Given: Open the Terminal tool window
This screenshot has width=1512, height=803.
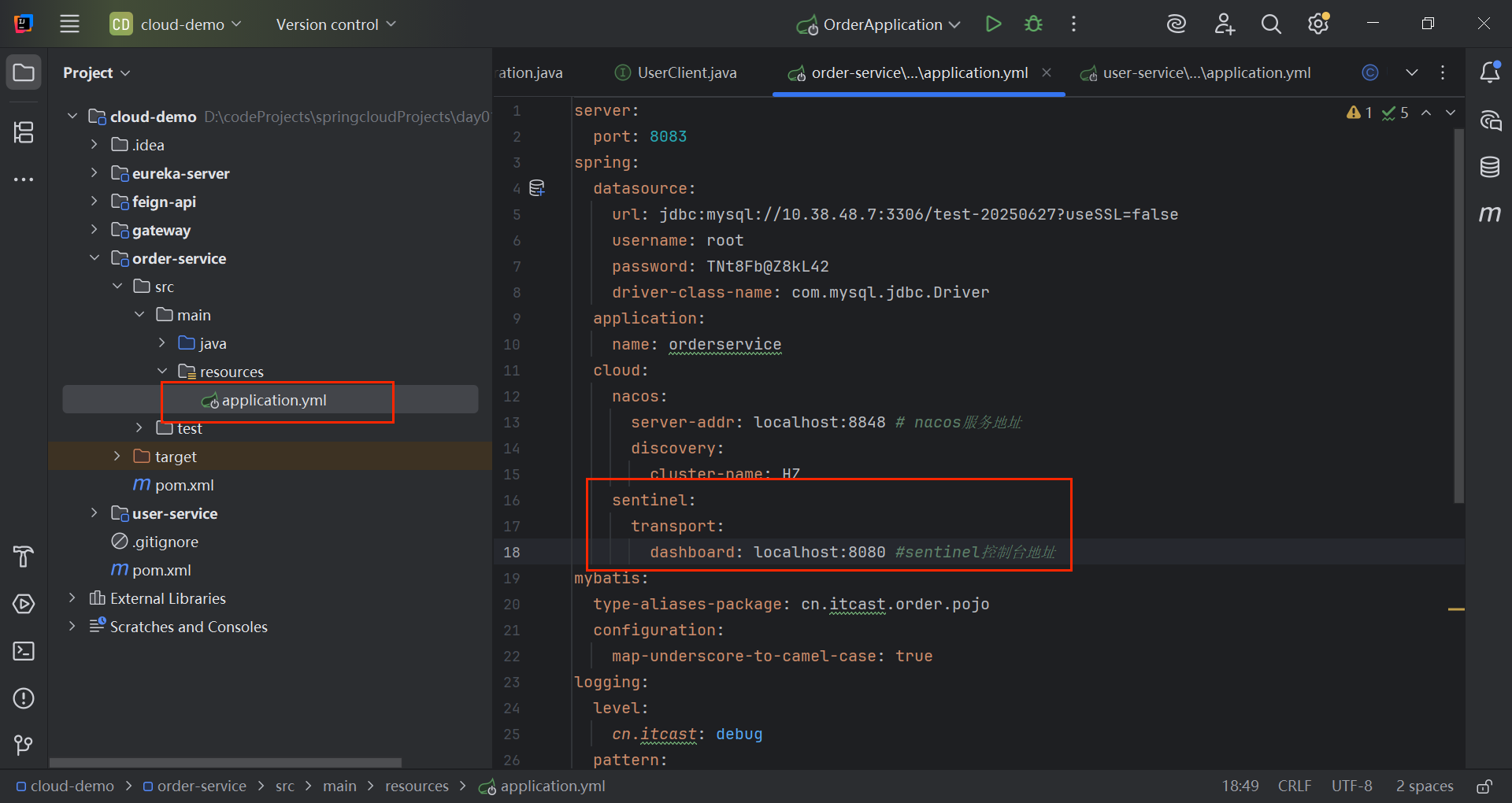Looking at the screenshot, I should (x=24, y=651).
